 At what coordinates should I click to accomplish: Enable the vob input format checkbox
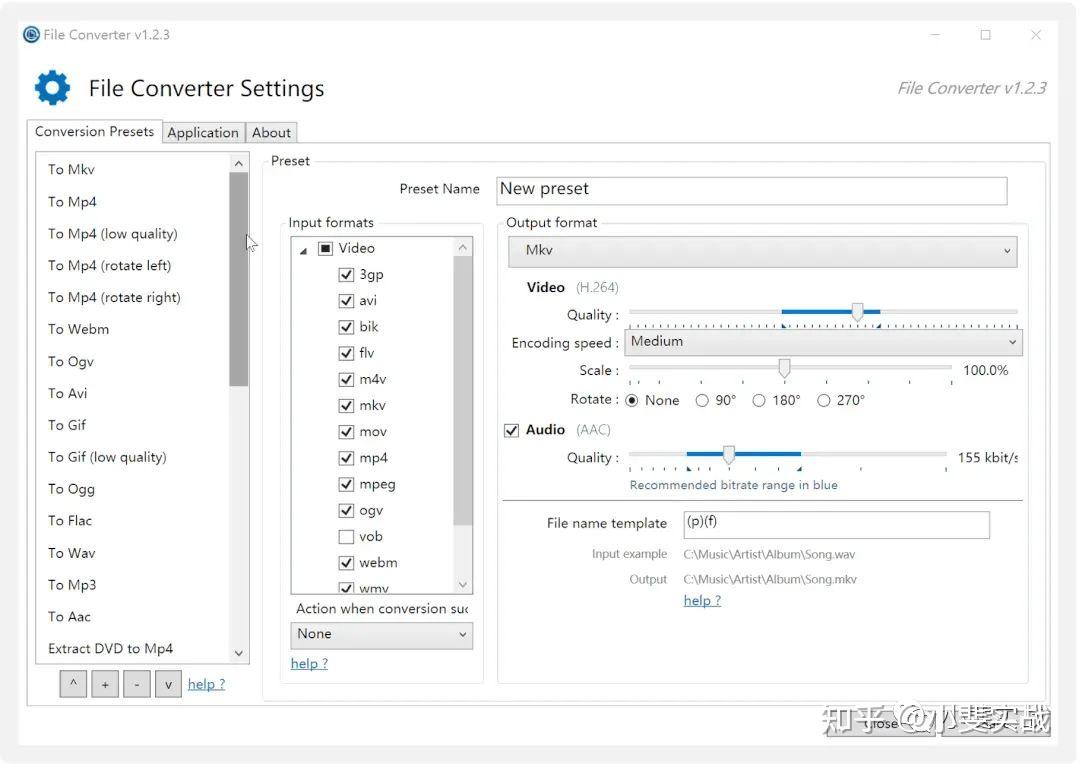(x=346, y=537)
